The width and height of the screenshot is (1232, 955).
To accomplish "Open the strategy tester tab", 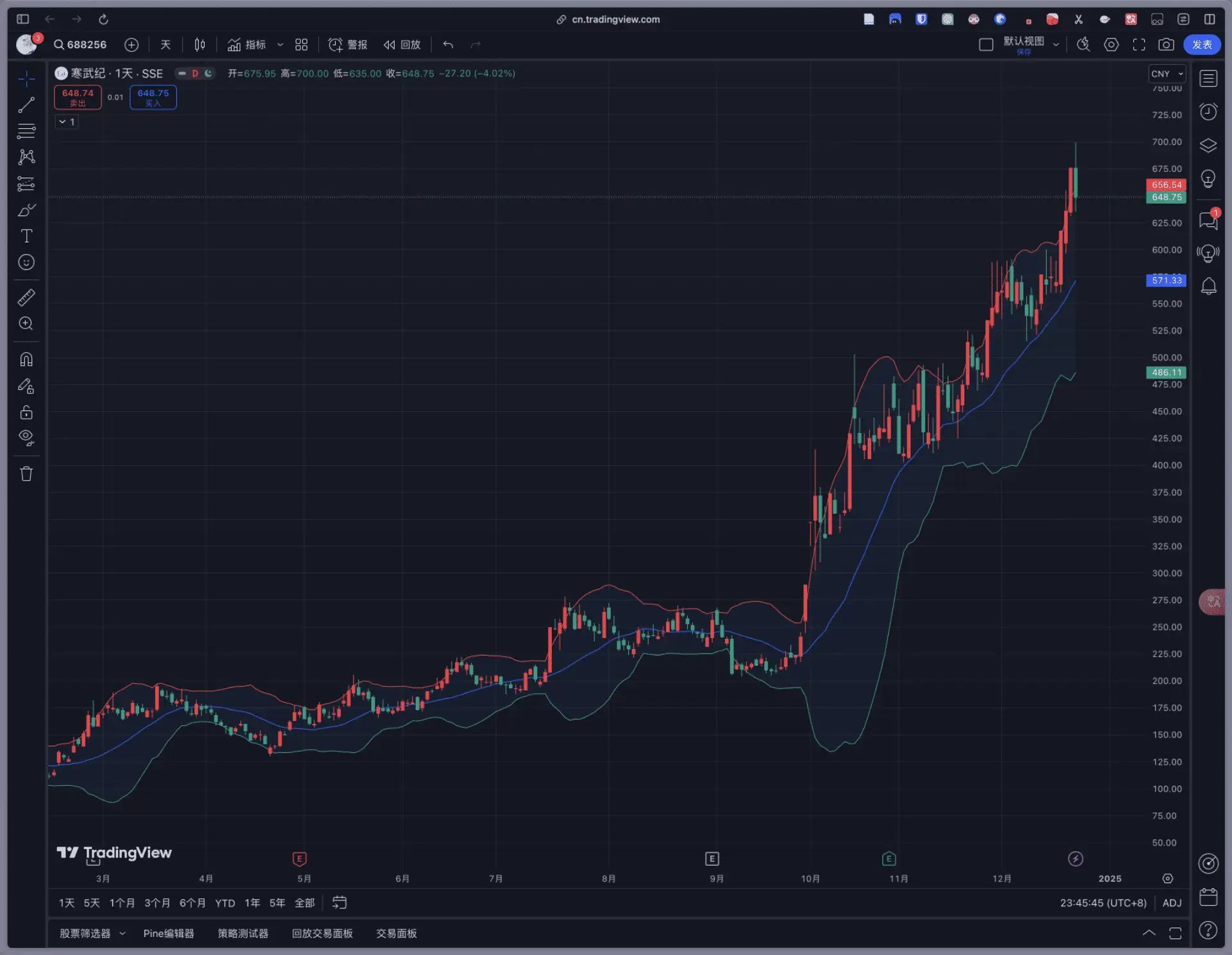I will coord(243,933).
